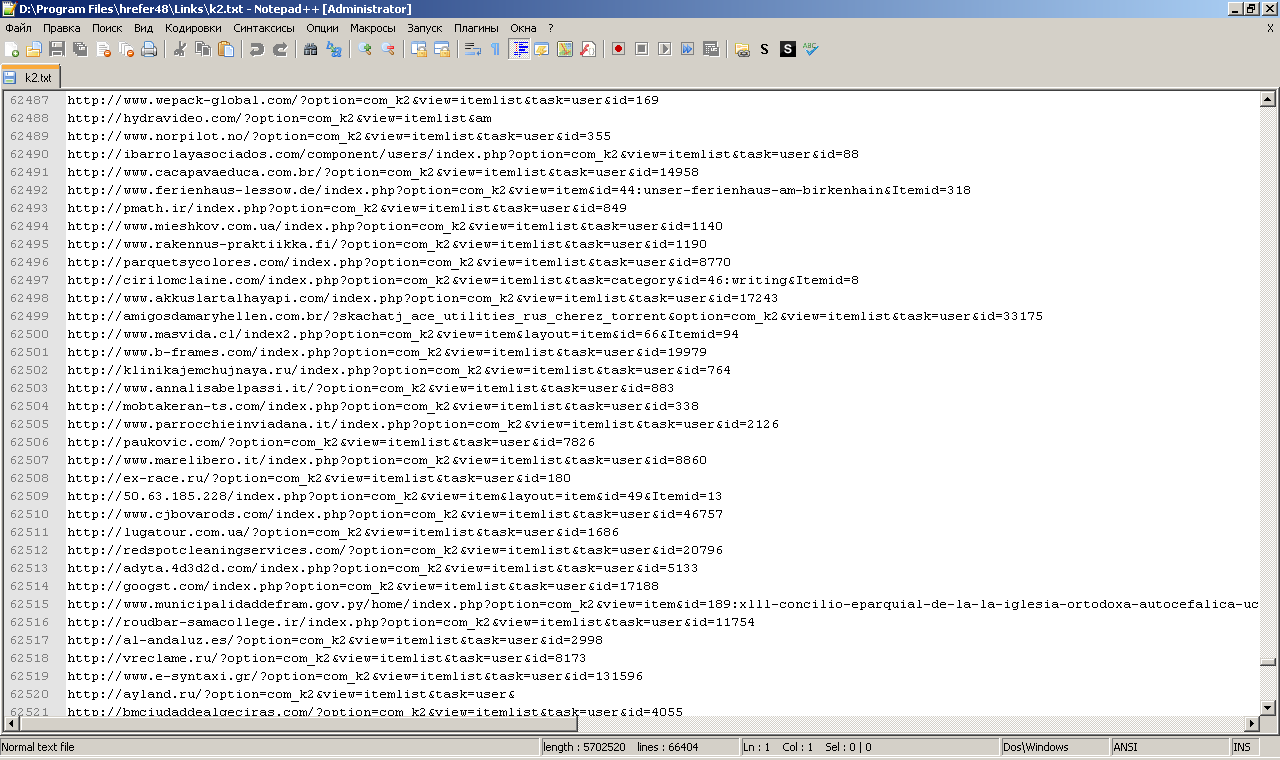1280x760 pixels.
Task: Open the Поиск menu
Action: coord(107,28)
